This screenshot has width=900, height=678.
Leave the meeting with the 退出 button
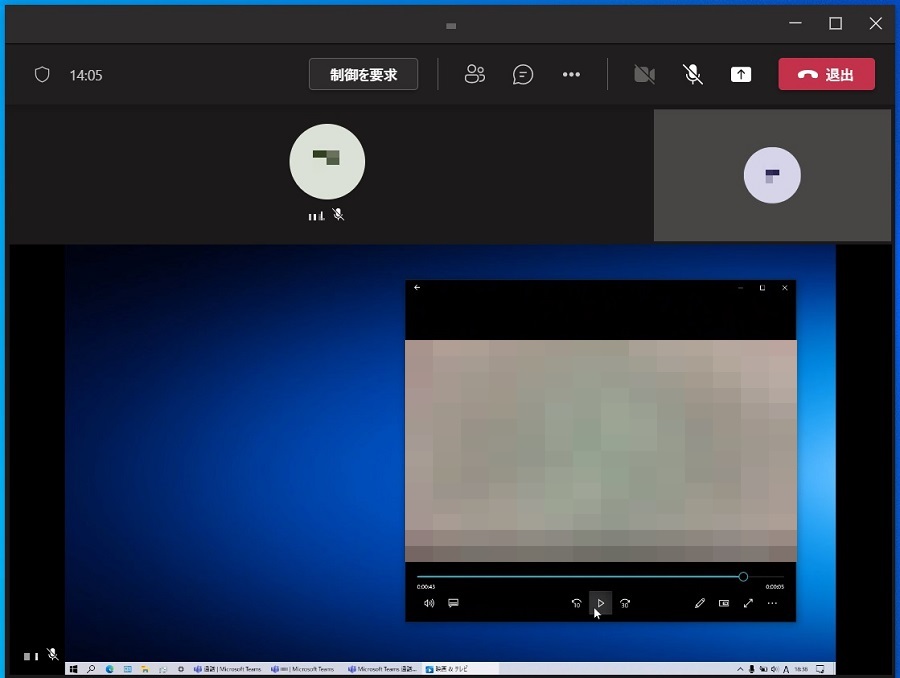click(826, 75)
